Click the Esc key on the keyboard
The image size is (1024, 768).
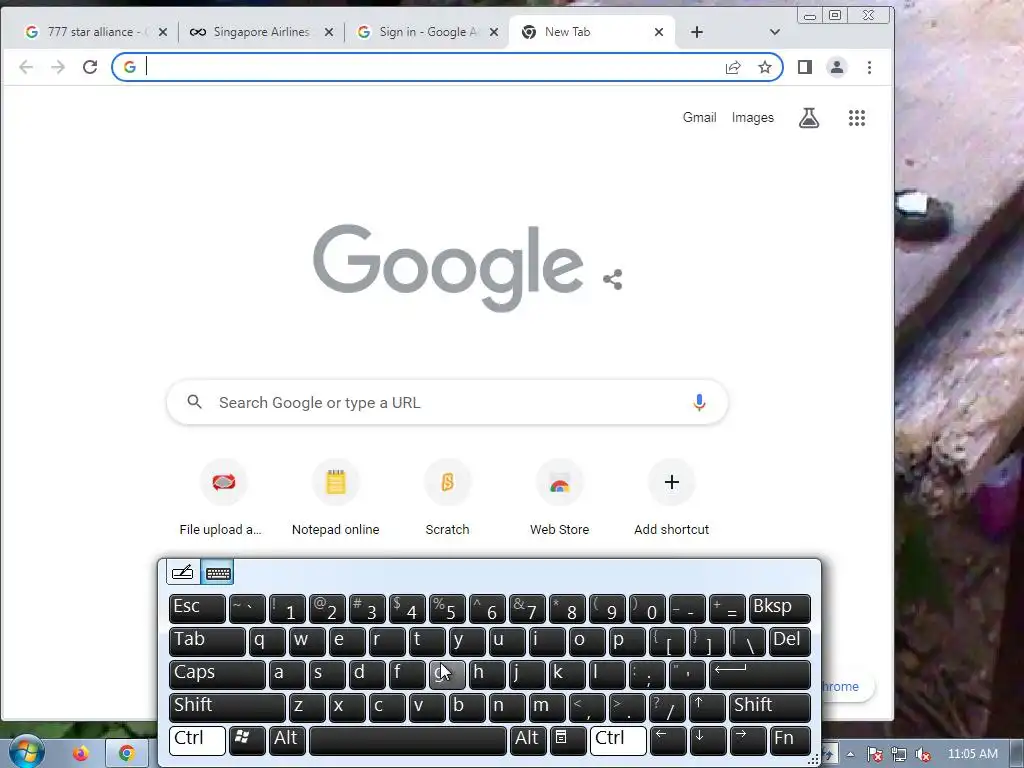click(x=197, y=609)
